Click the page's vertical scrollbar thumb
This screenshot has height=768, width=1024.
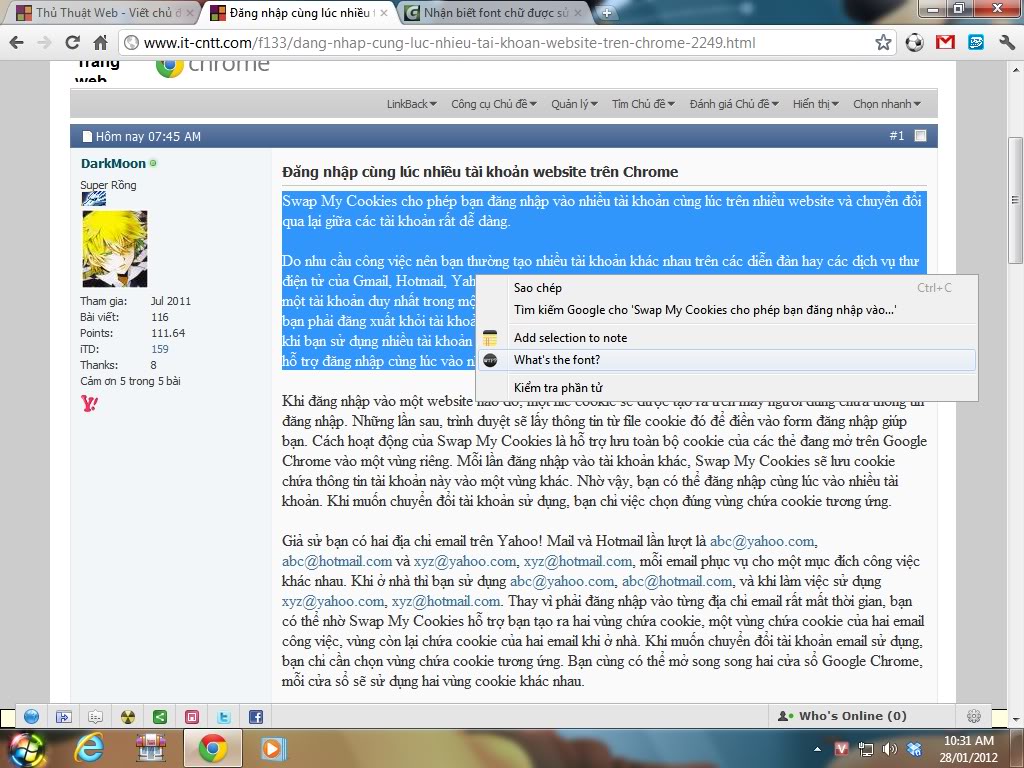tap(1014, 200)
